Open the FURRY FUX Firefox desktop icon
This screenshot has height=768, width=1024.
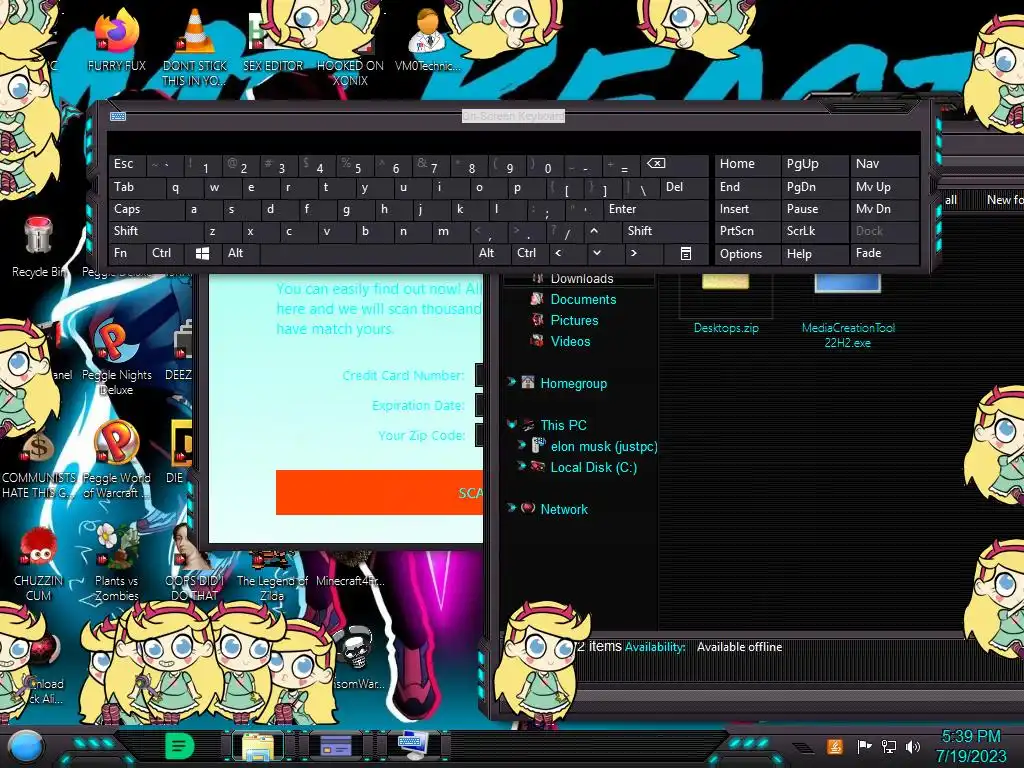click(116, 39)
